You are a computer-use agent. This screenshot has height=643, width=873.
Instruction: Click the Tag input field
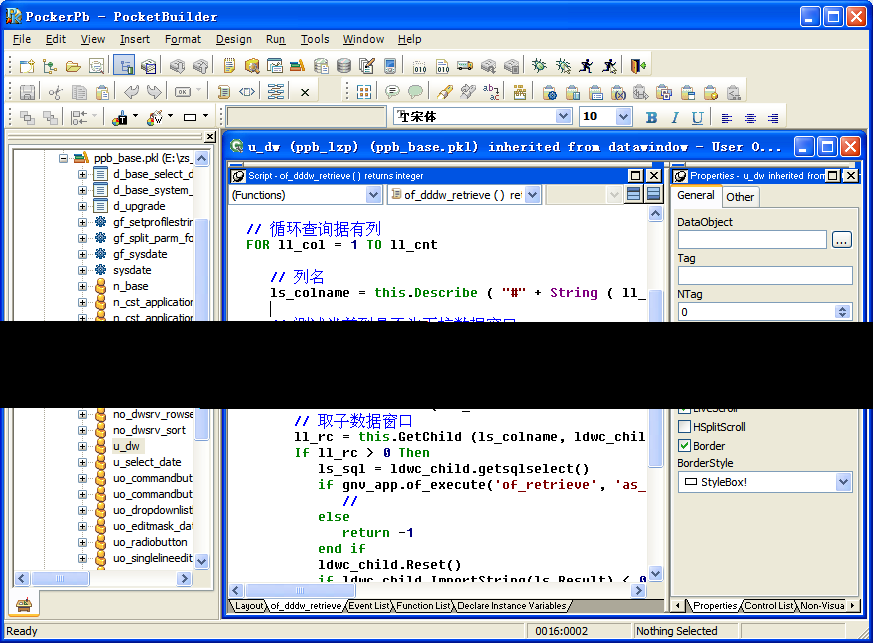[x=765, y=276]
